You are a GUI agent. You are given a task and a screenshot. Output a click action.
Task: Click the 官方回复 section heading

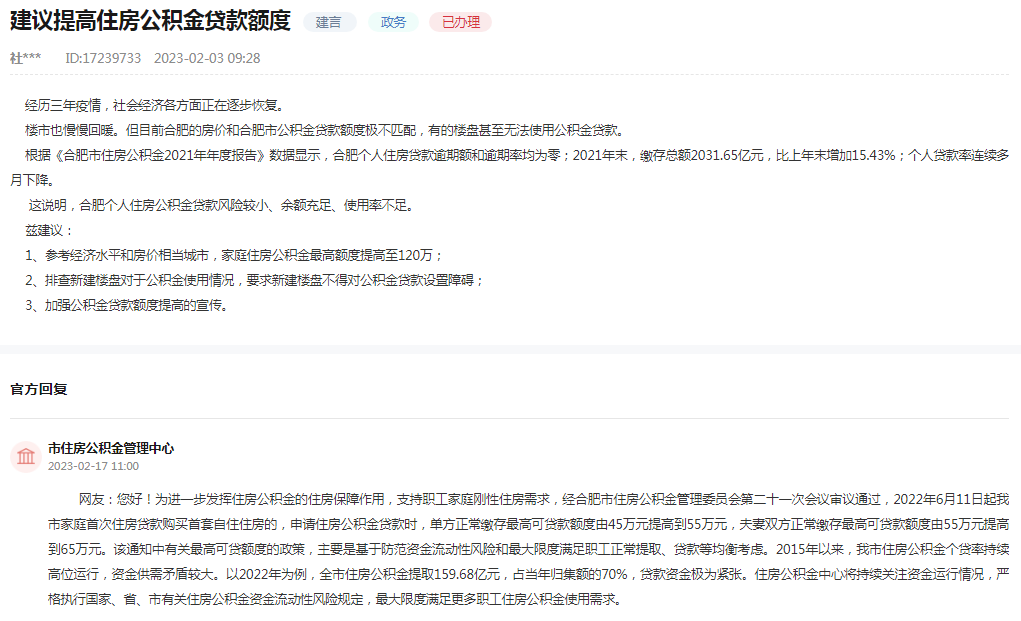(x=38, y=389)
